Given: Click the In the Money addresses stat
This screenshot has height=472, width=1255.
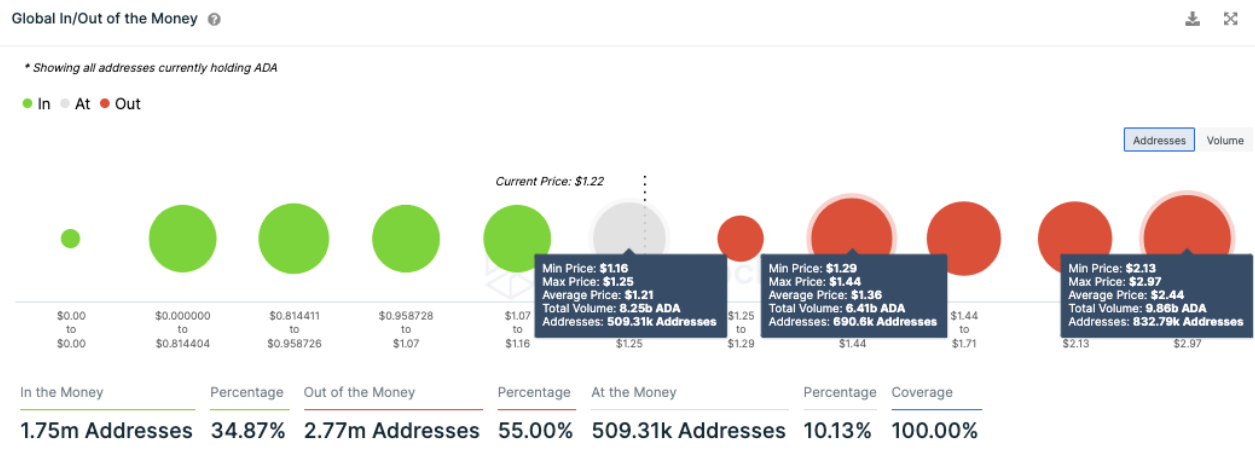Looking at the screenshot, I should tap(106, 431).
